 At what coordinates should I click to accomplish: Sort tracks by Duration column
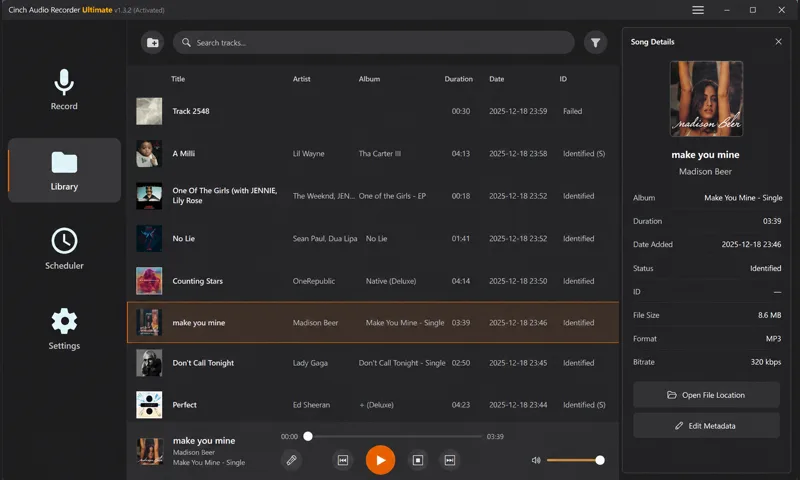click(x=458, y=79)
